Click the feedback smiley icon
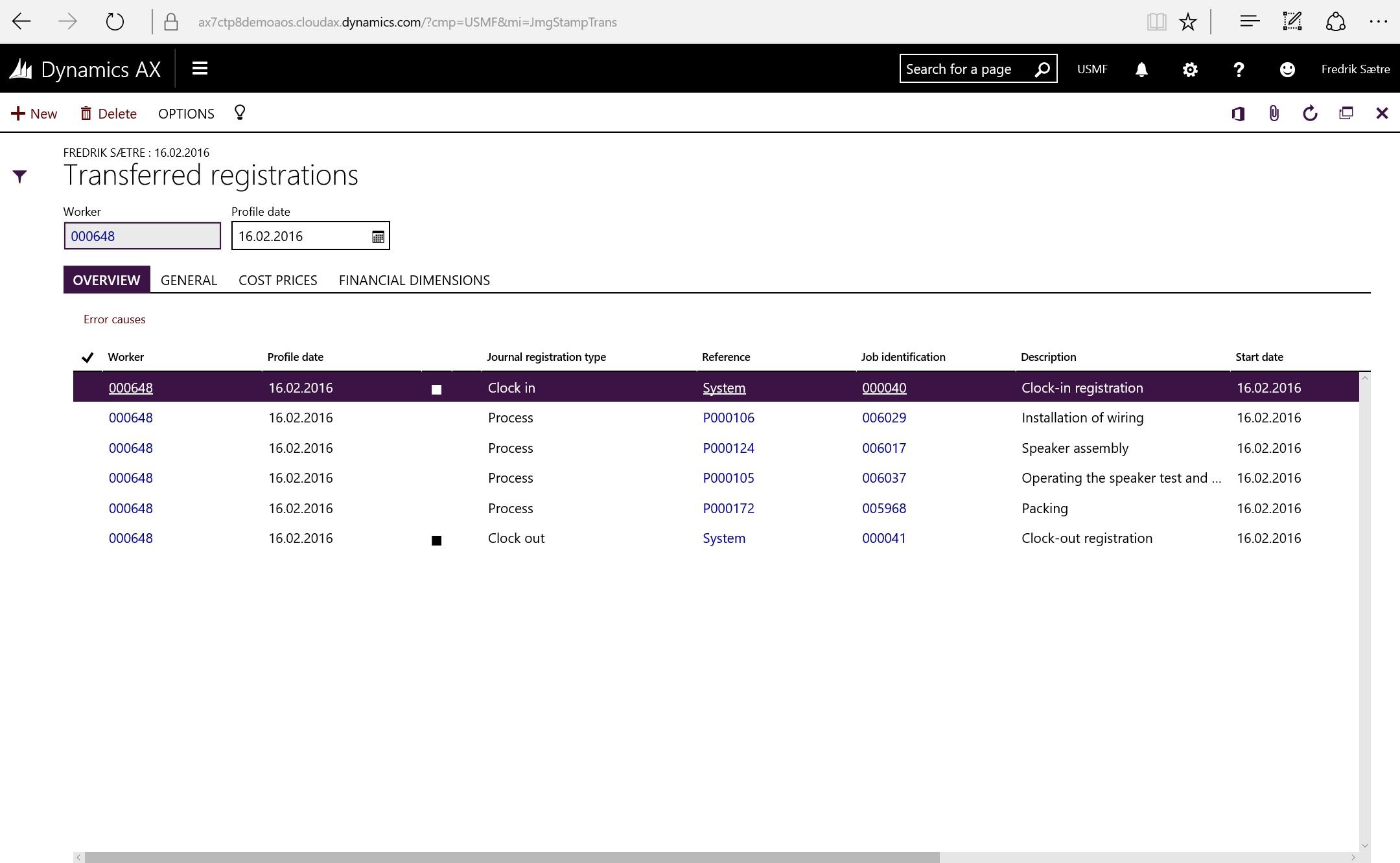1400x863 pixels. point(1287,69)
